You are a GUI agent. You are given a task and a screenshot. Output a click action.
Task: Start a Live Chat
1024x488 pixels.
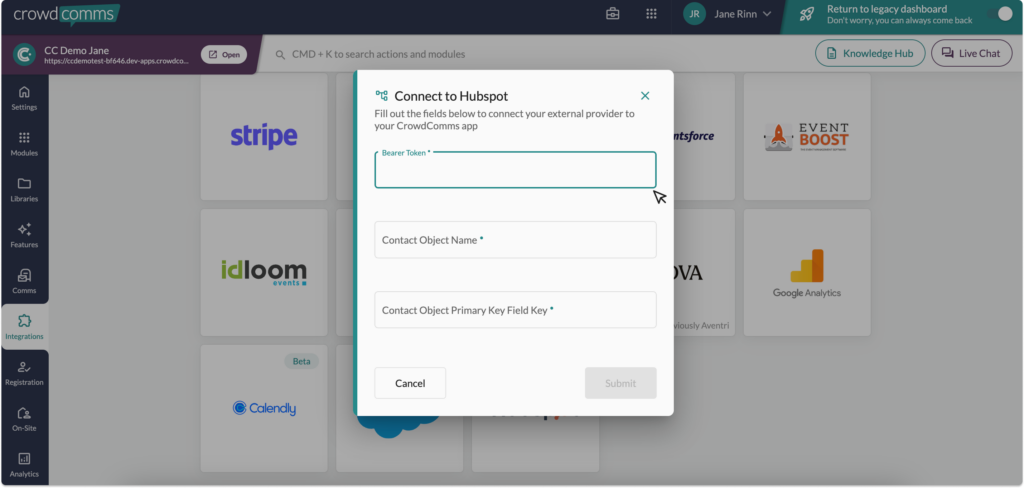pyautogui.click(x=970, y=54)
